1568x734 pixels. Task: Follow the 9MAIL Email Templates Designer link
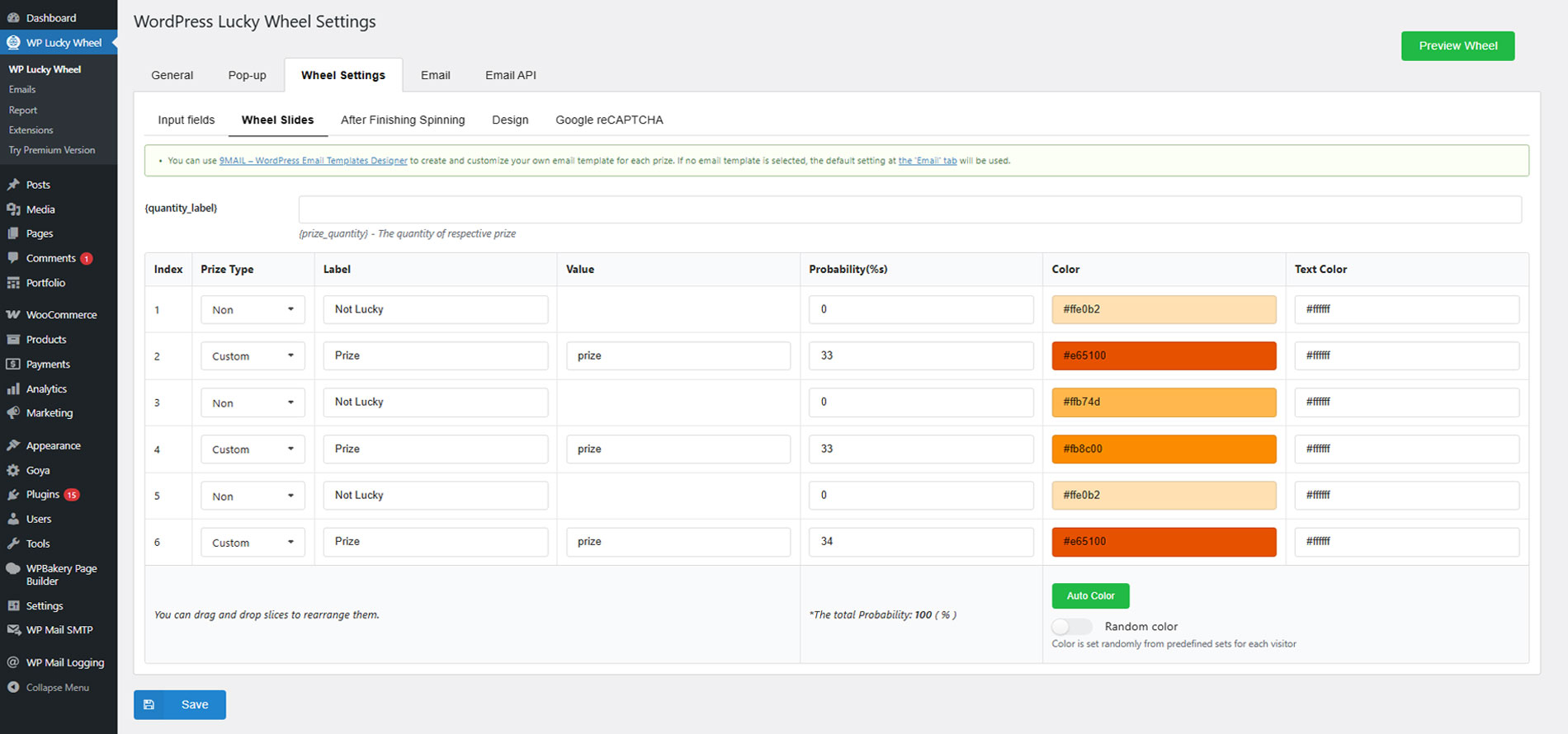point(313,161)
